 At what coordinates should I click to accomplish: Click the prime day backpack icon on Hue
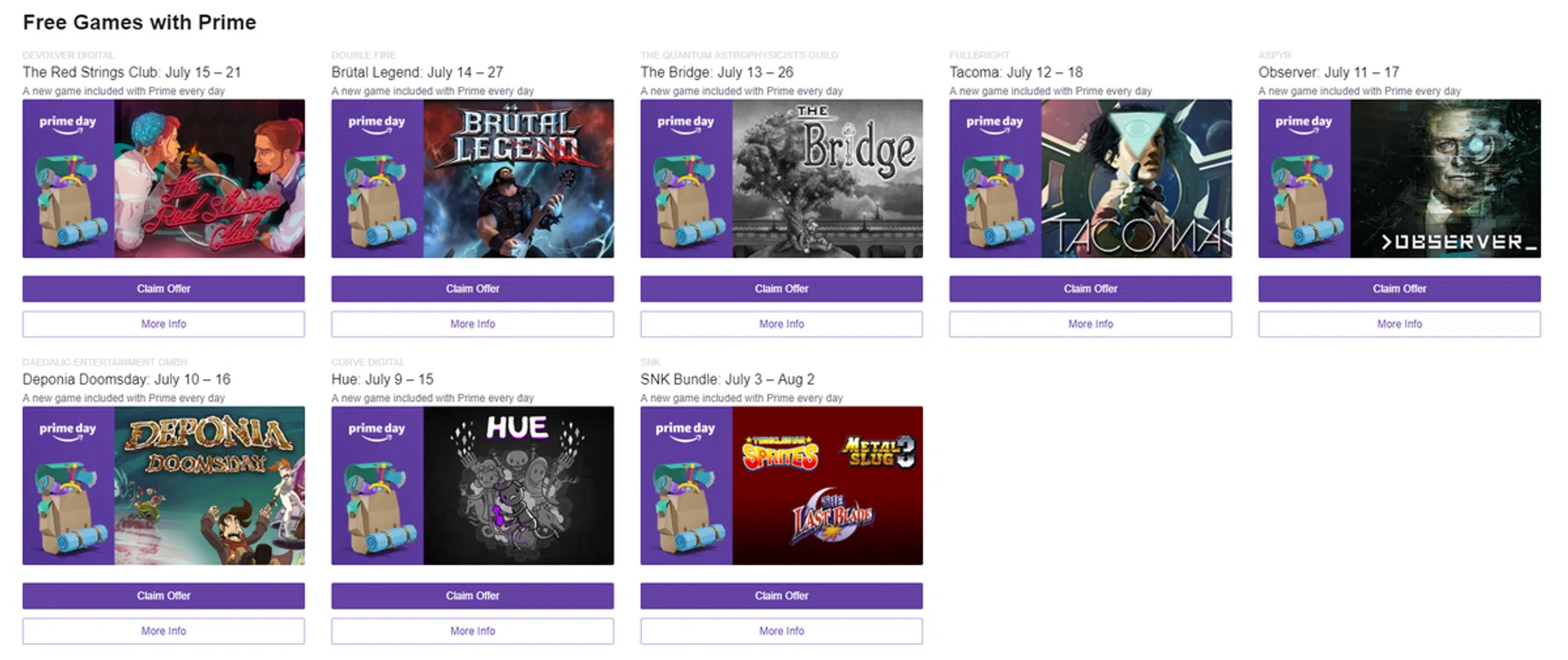click(x=377, y=508)
